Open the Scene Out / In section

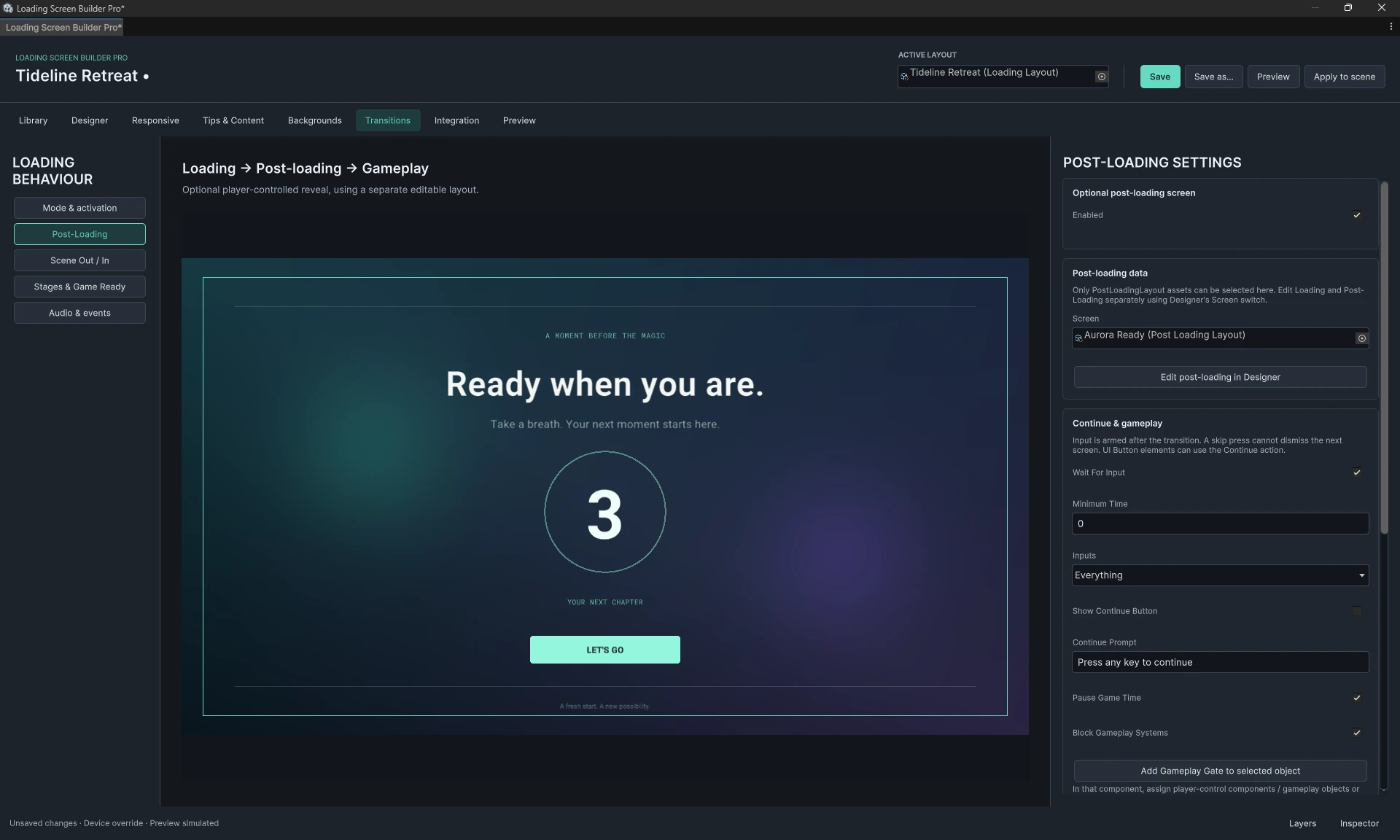pyautogui.click(x=79, y=260)
